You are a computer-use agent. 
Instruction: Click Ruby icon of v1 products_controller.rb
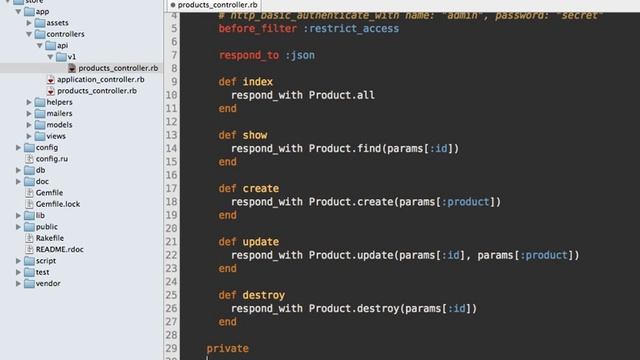coord(72,68)
